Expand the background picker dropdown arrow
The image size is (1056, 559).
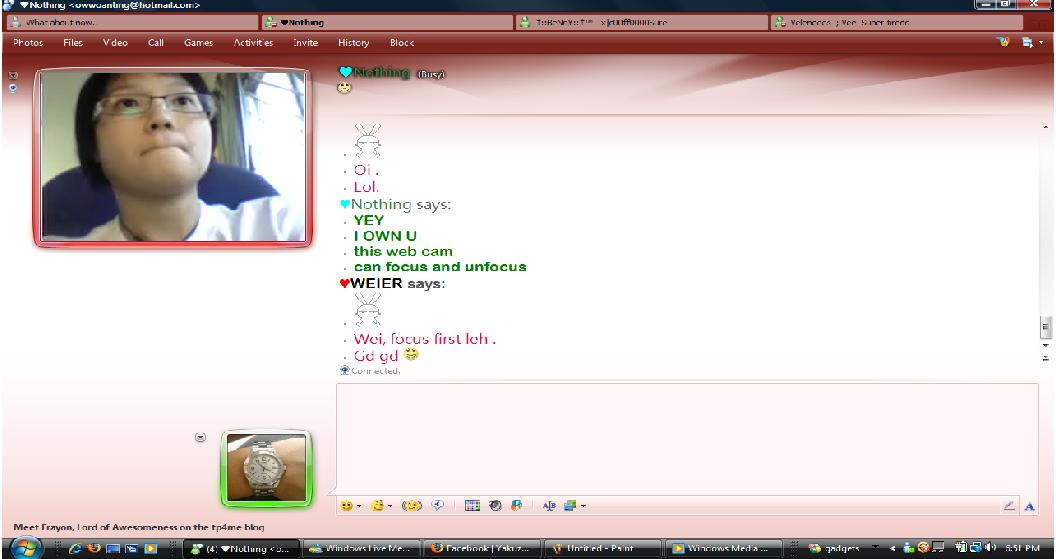click(583, 506)
